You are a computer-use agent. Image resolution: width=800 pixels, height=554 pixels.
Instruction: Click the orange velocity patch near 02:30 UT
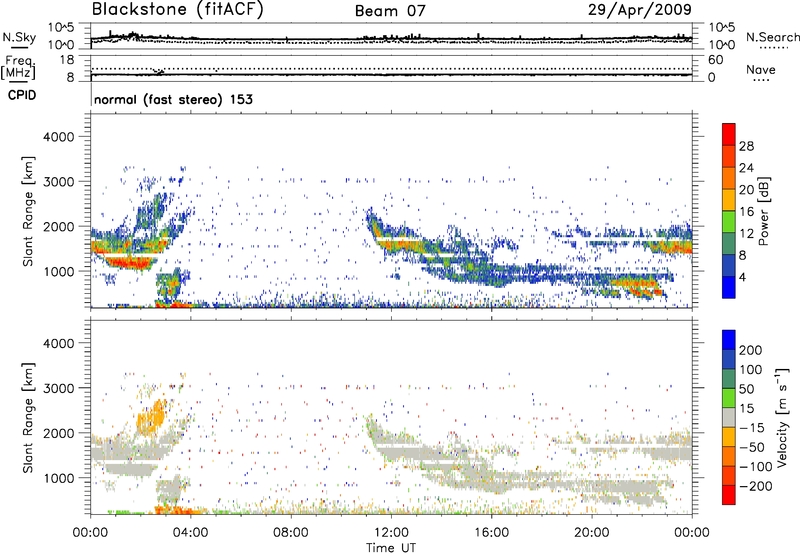pos(152,418)
